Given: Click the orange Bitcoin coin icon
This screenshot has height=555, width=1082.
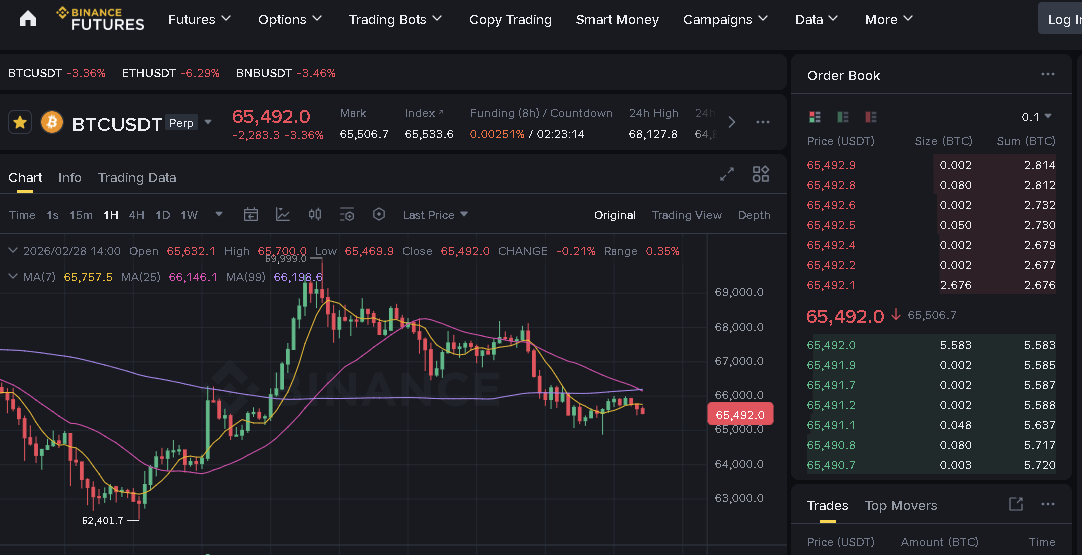Looking at the screenshot, I should pos(52,123).
